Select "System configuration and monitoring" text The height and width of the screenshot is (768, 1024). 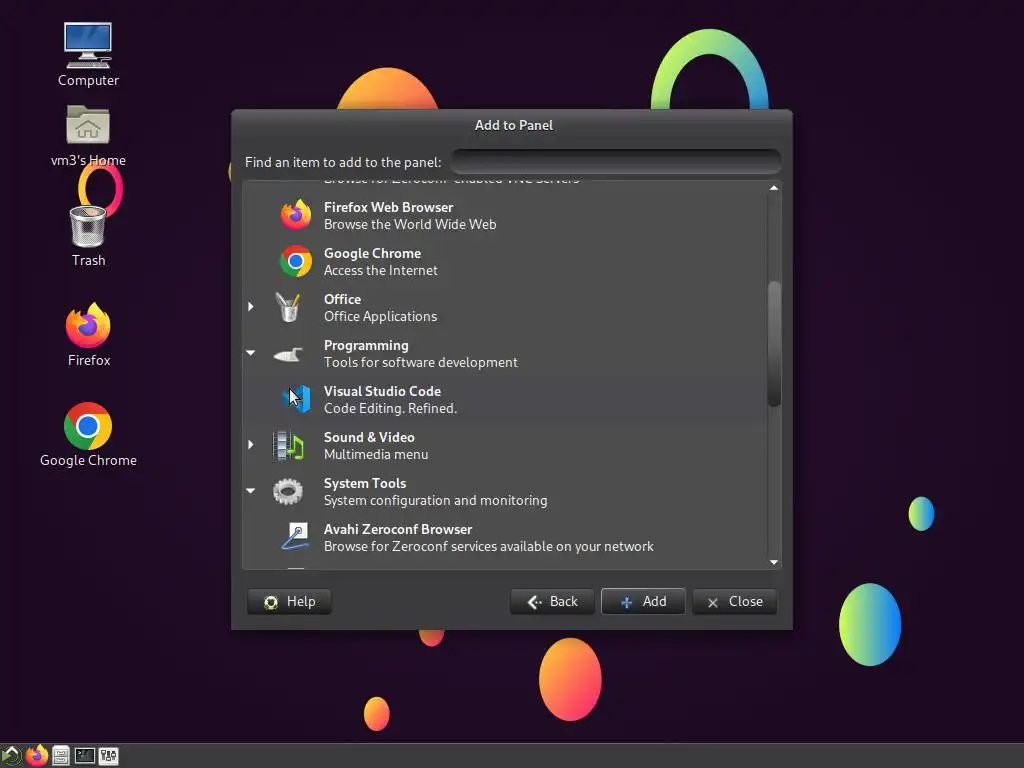436,501
